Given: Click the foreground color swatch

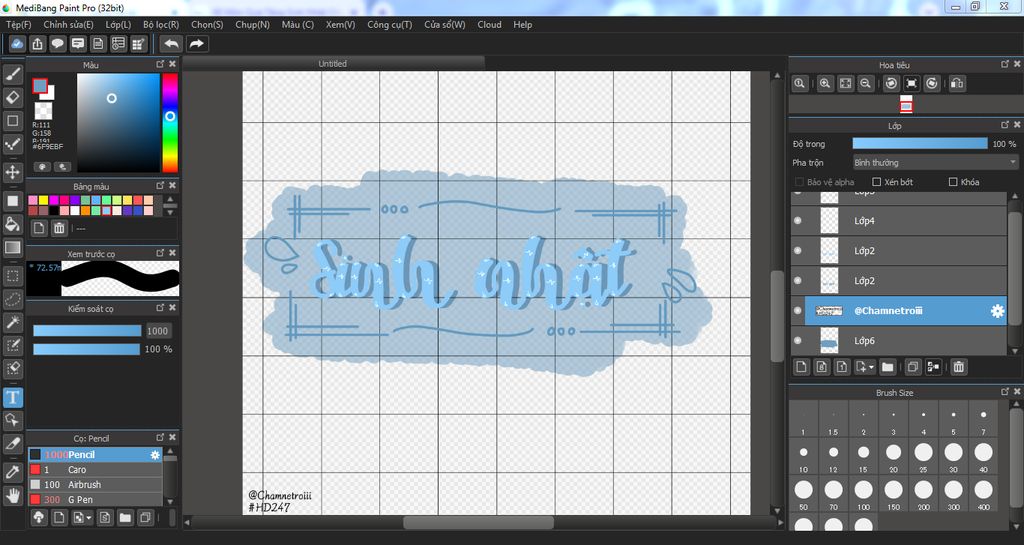Looking at the screenshot, I should 40,86.
